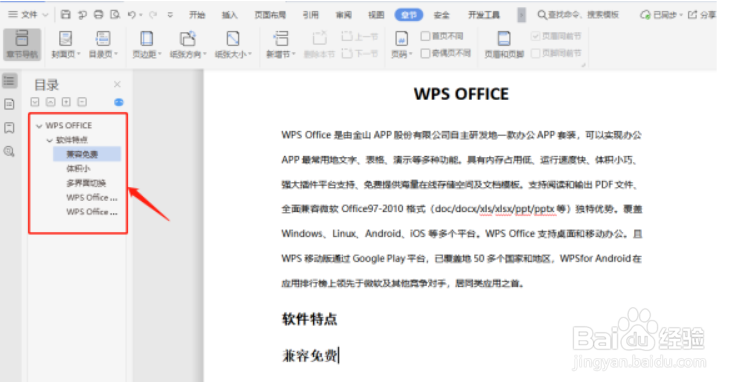Toggle the 章节导航 chapter navigation button

tap(22, 44)
